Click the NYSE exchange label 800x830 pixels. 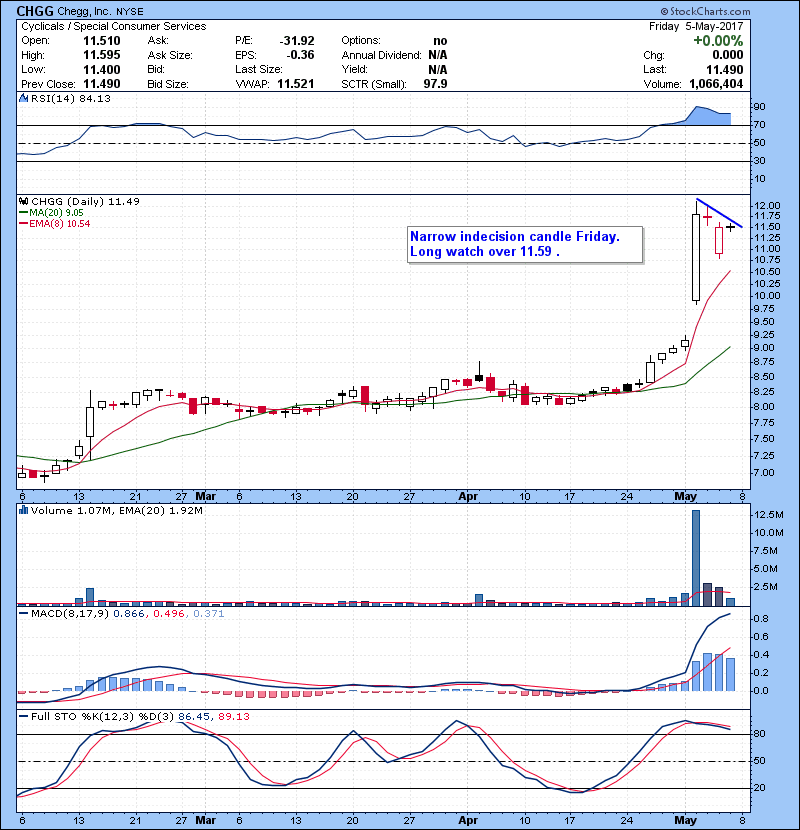click(x=130, y=12)
